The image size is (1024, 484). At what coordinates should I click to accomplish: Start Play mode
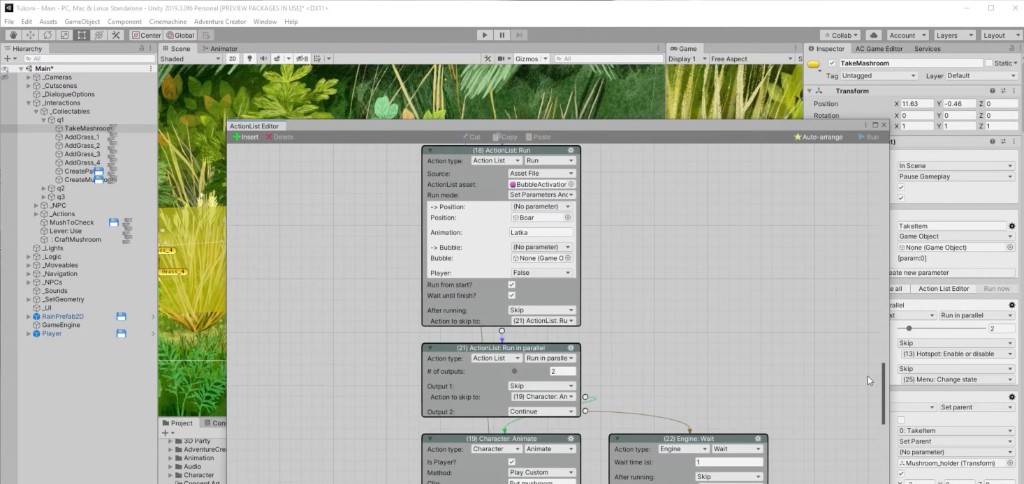point(484,35)
